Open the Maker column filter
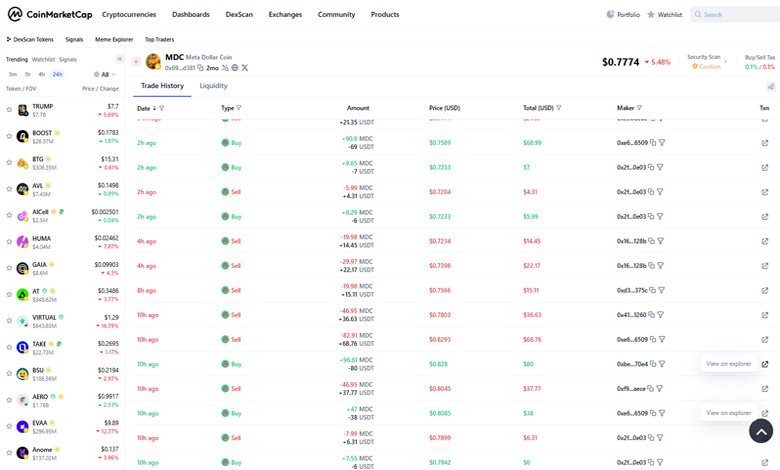 639,108
